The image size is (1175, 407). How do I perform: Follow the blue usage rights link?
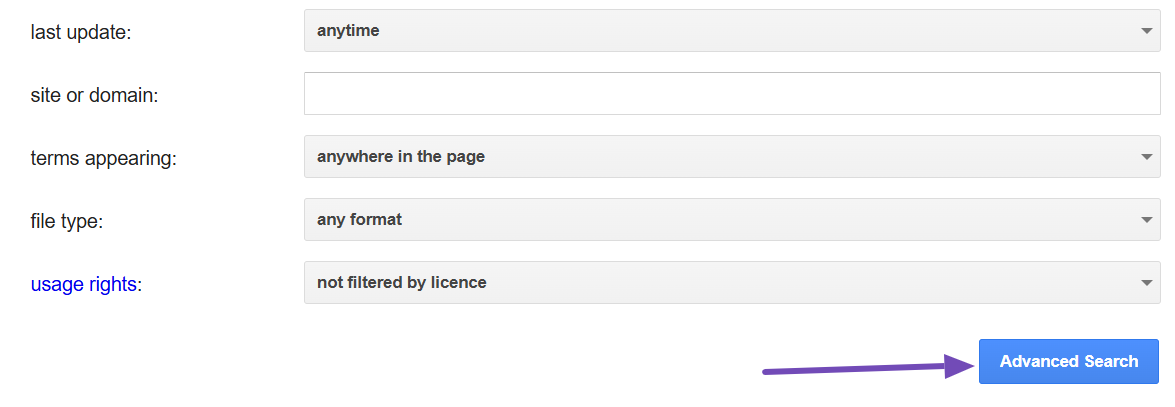84,284
